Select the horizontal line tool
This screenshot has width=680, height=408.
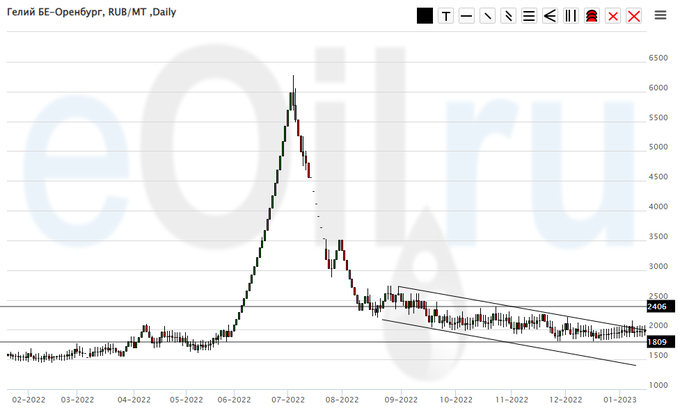tap(466, 16)
